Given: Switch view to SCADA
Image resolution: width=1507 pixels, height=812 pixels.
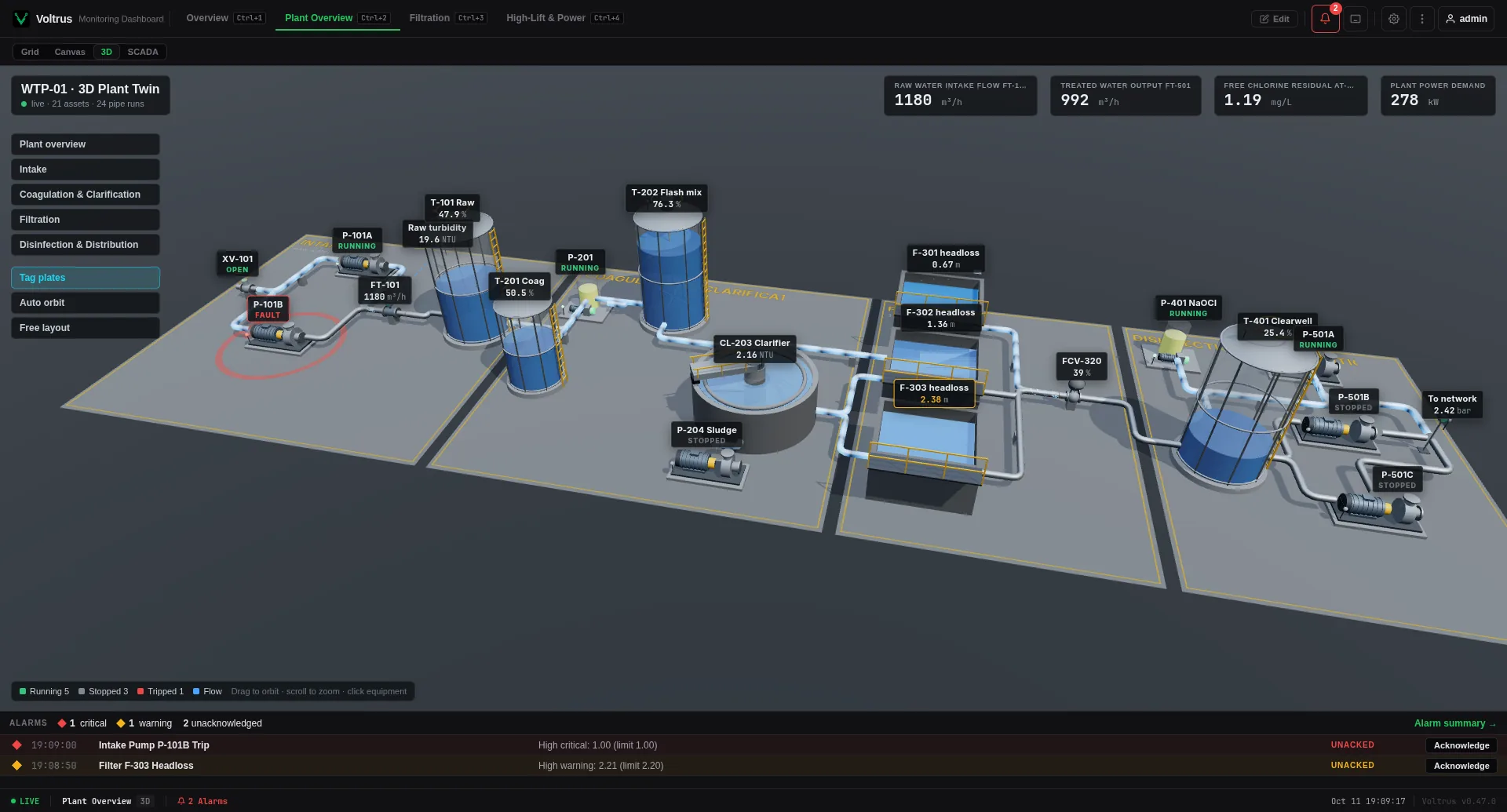Looking at the screenshot, I should pyautogui.click(x=143, y=52).
